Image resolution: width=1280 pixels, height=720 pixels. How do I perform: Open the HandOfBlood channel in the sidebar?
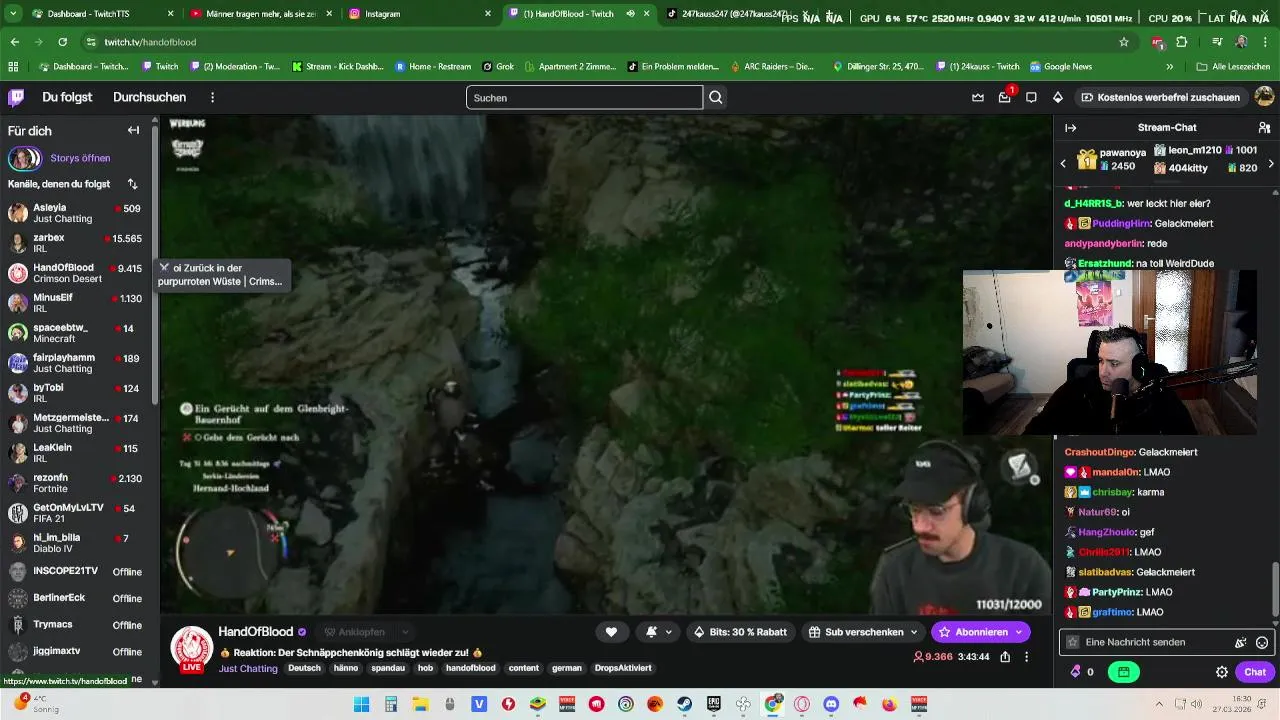[76, 273]
